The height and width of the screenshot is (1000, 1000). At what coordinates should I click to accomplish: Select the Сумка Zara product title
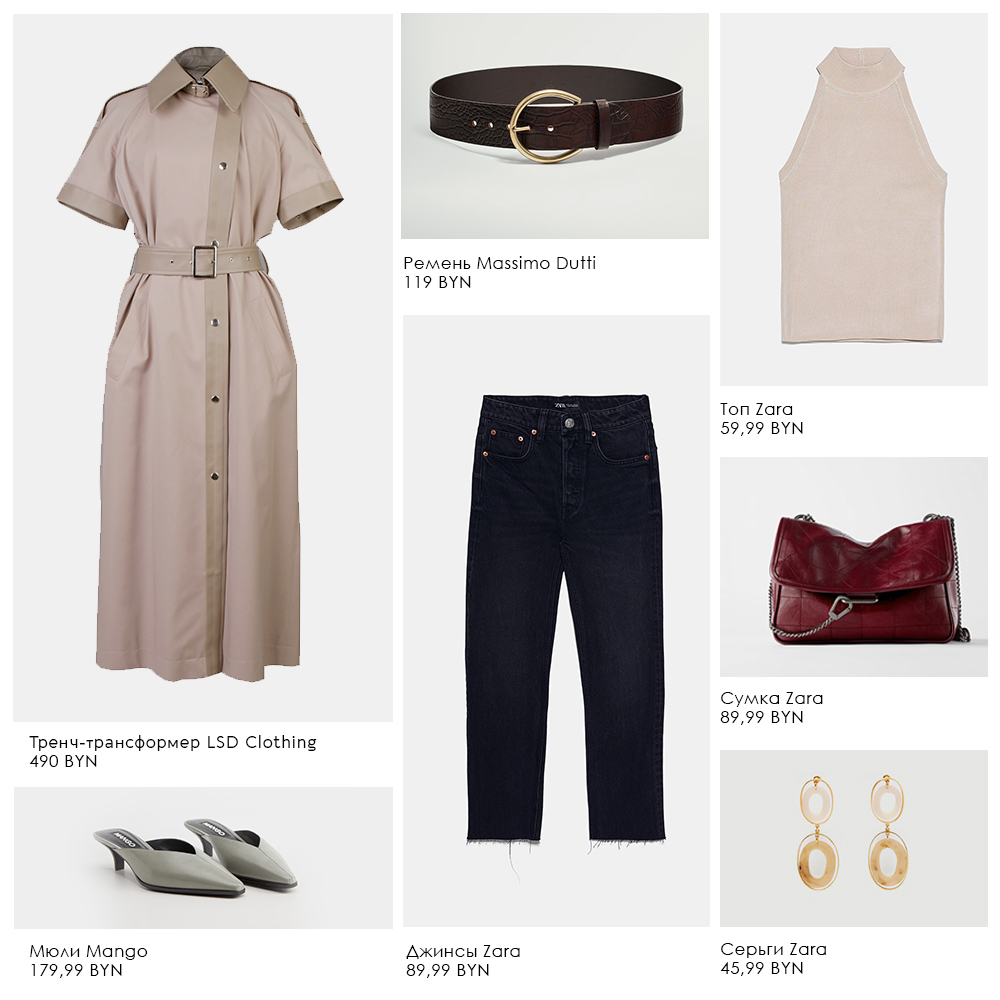click(x=772, y=698)
